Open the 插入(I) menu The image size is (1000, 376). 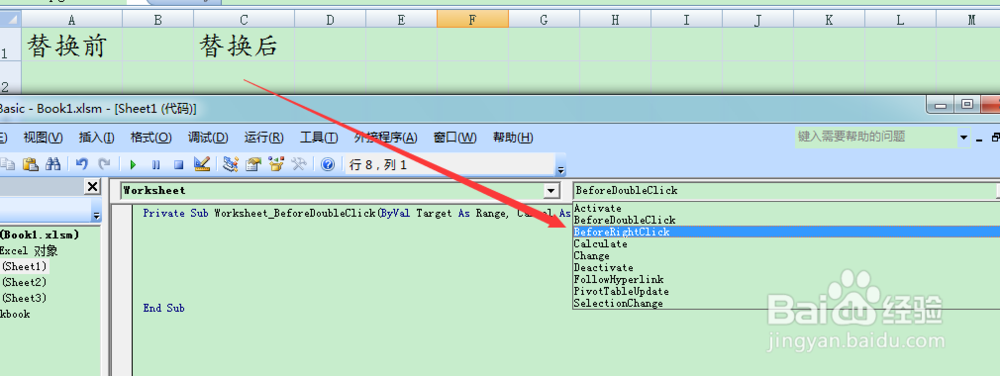96,138
